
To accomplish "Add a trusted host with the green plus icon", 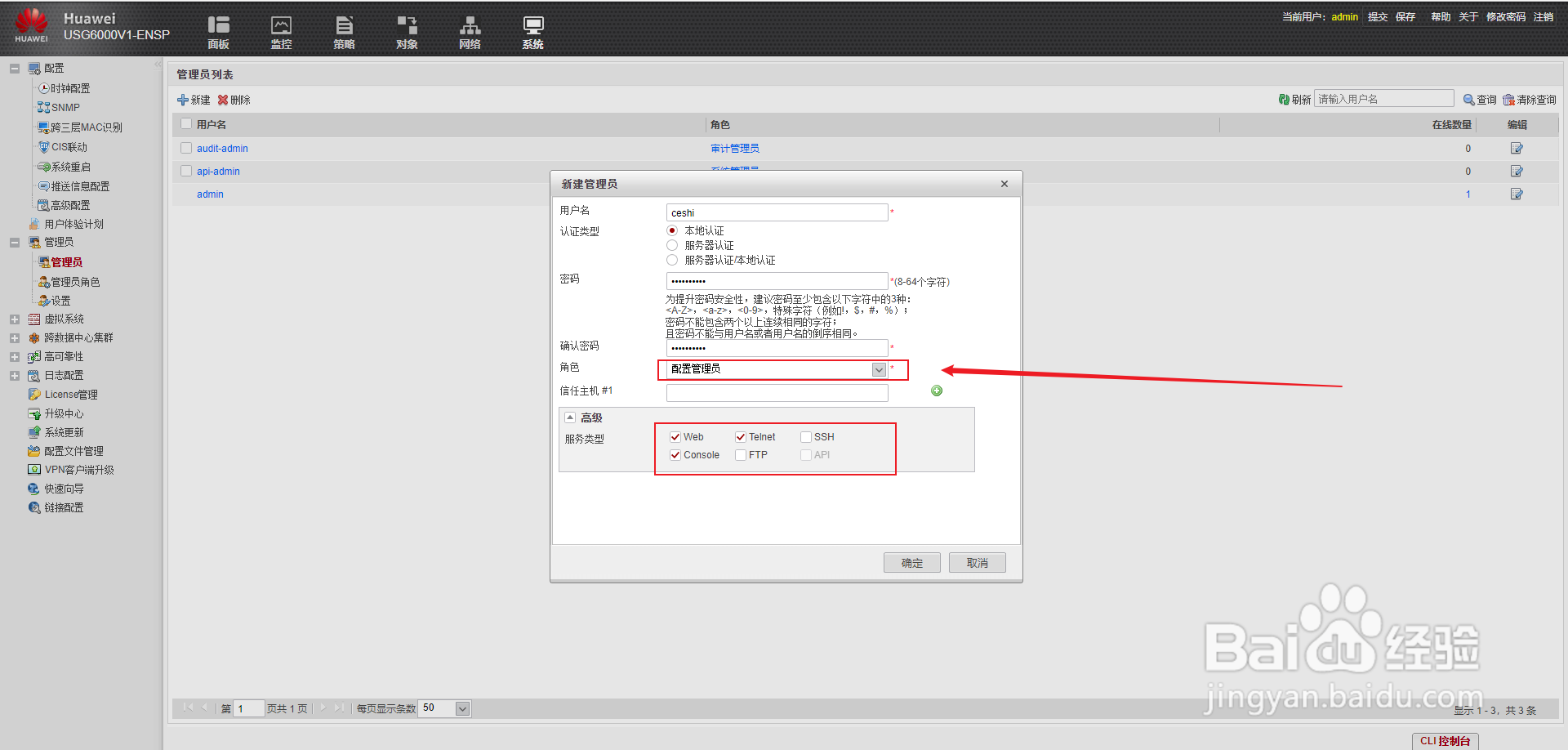I will (936, 391).
